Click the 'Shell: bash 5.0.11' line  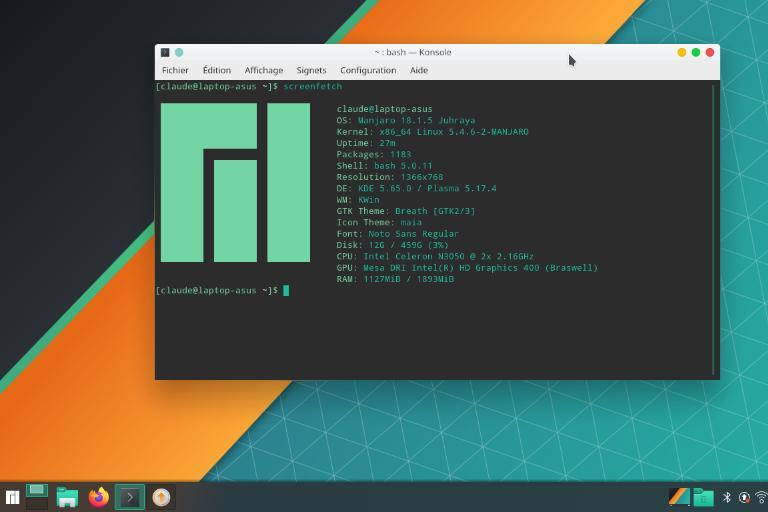(x=384, y=166)
